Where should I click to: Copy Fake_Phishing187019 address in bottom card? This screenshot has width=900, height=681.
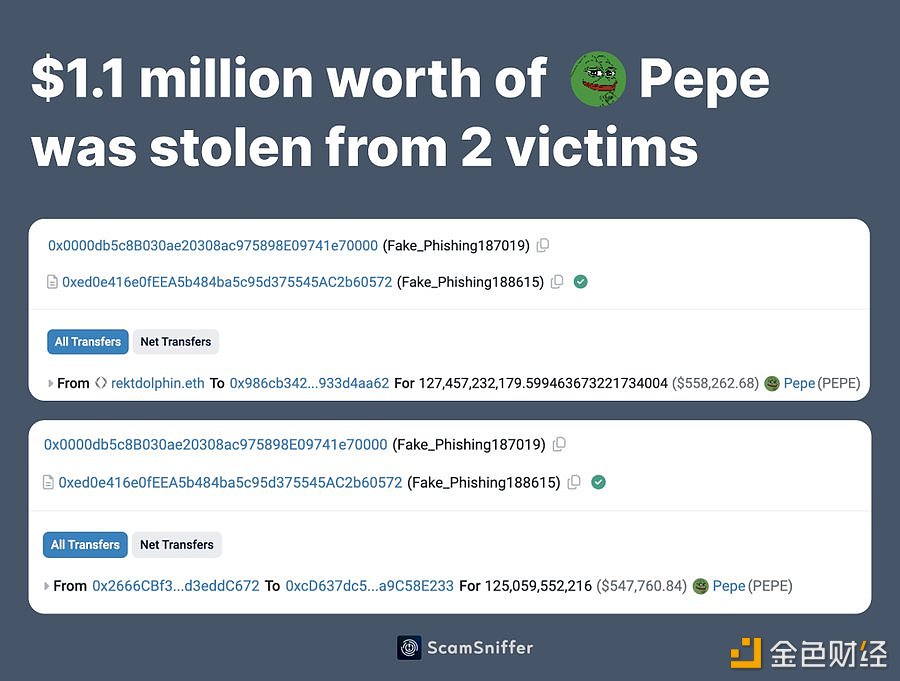click(559, 444)
